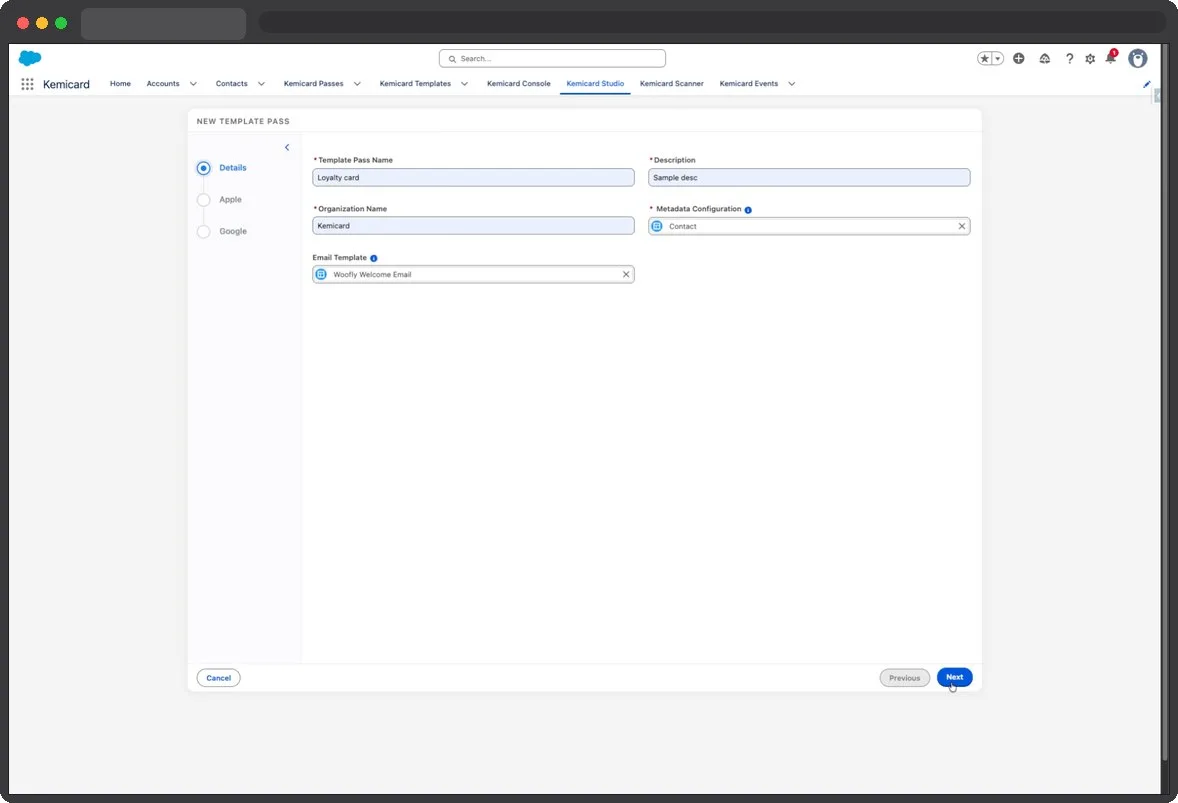
Task: Expand the Kemicard Templates dropdown chevron
Action: pyautogui.click(x=464, y=84)
